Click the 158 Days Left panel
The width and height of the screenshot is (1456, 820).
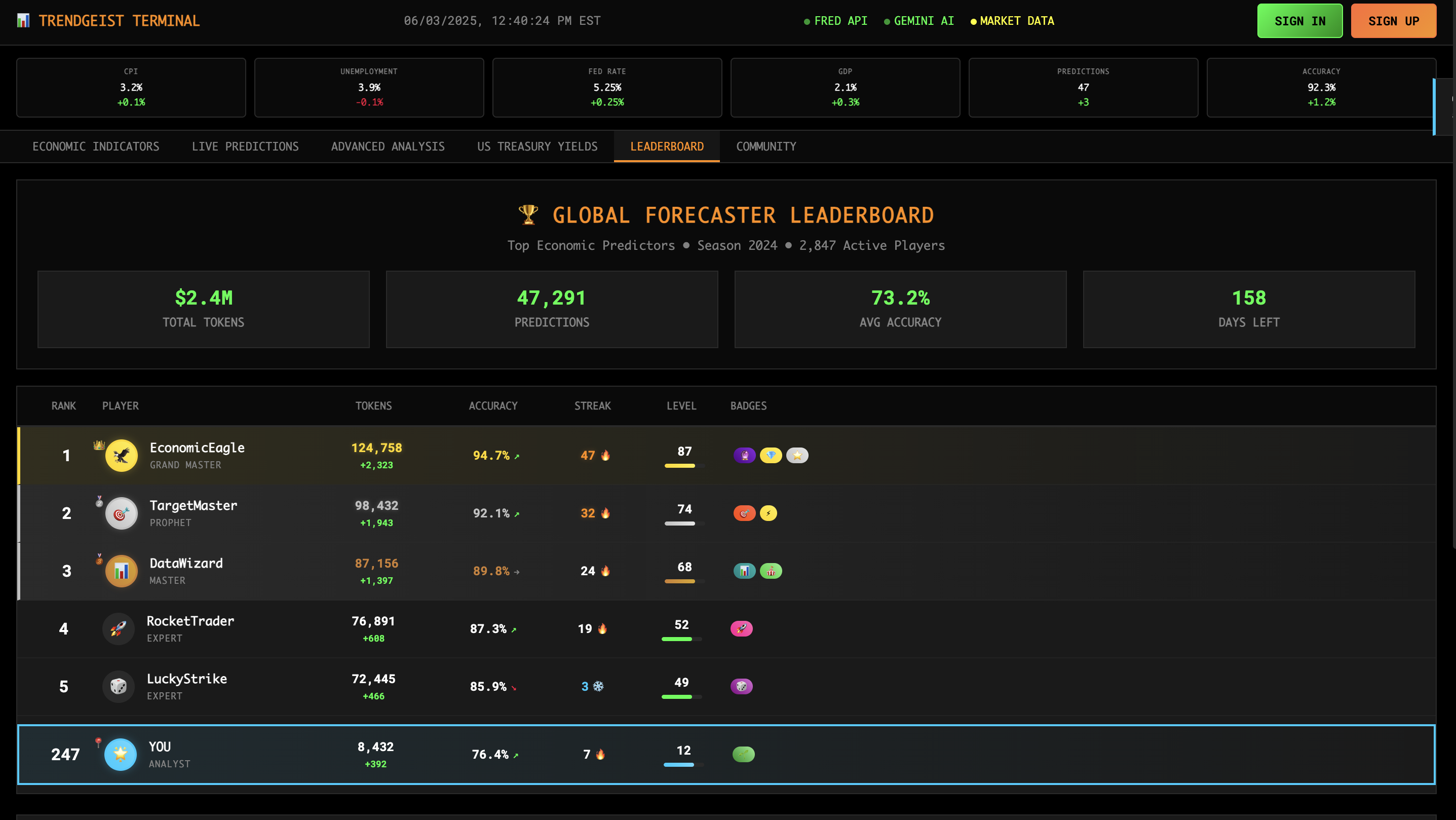tap(1249, 309)
